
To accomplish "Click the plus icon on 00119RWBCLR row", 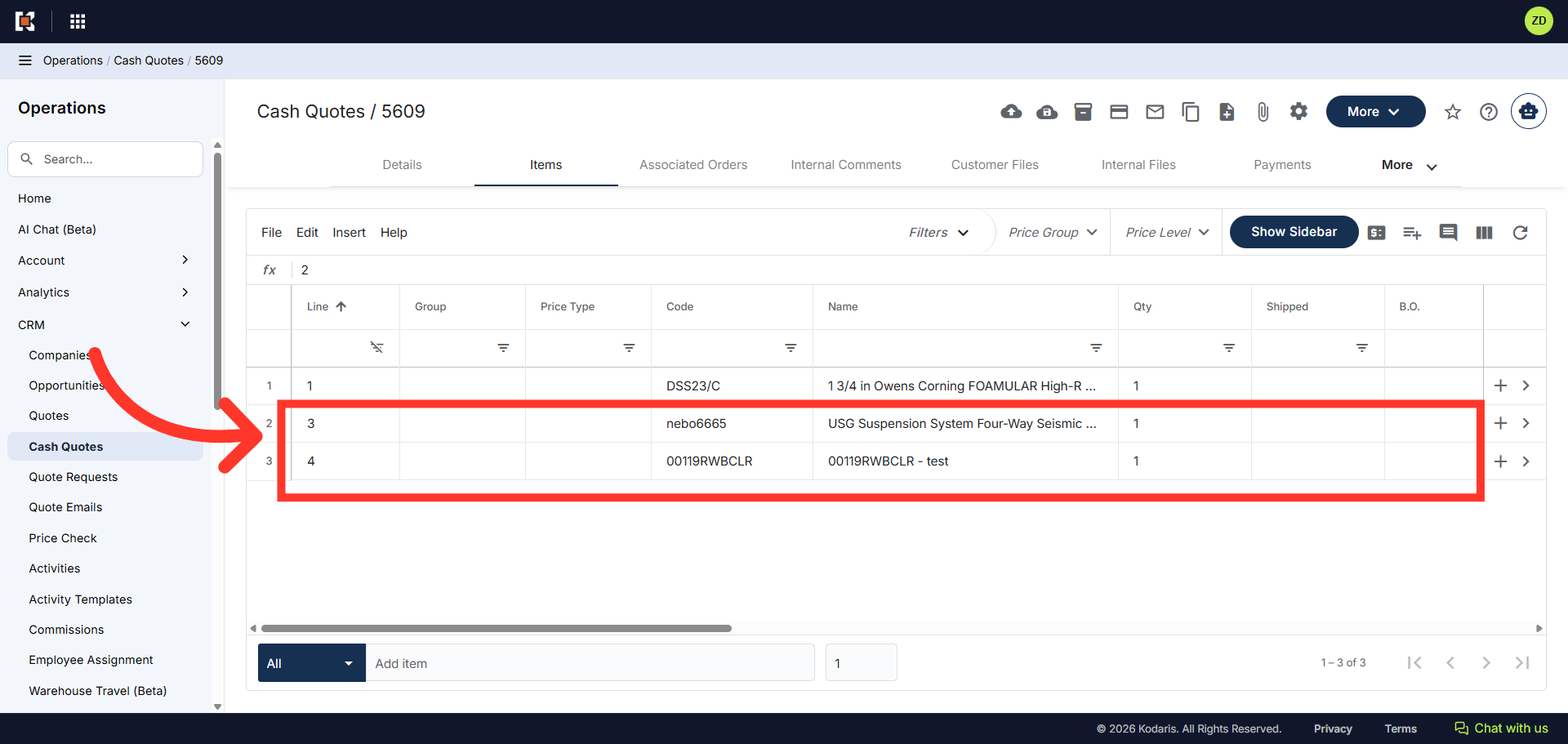I will pyautogui.click(x=1500, y=461).
